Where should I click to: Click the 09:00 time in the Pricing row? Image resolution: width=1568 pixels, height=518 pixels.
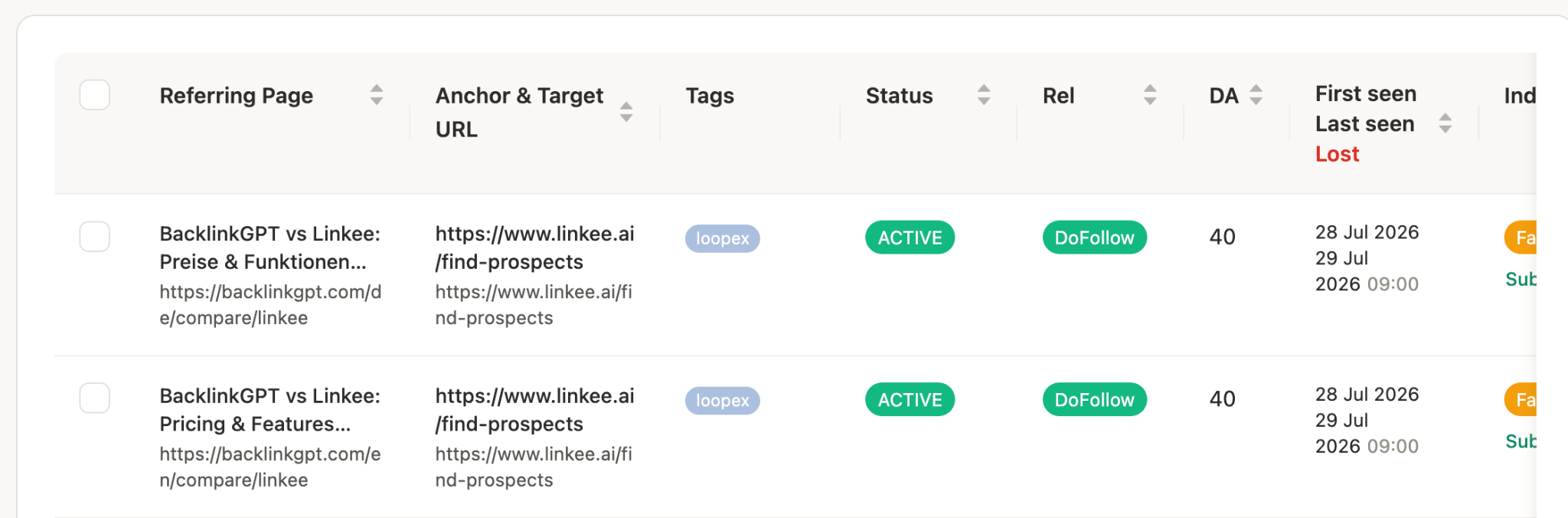[1393, 447]
